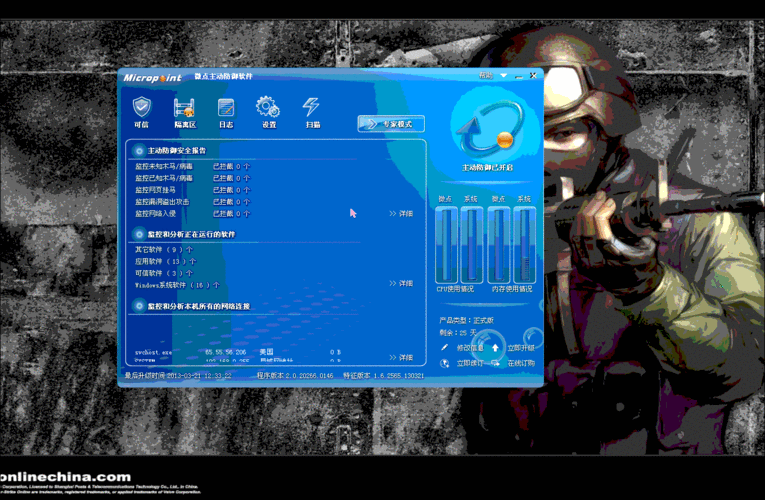The image size is (765, 500).
Task: Select the 监控网络入侵 row
Action: click(193, 214)
